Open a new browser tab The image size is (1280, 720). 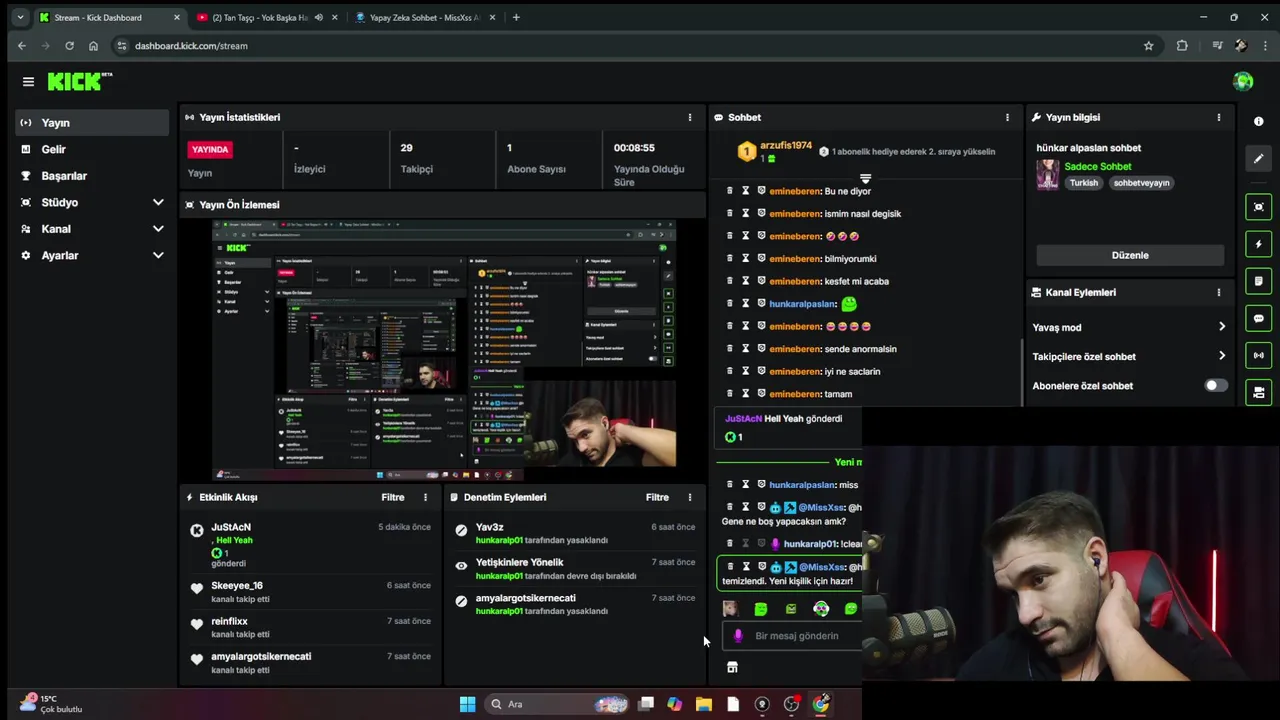point(516,17)
